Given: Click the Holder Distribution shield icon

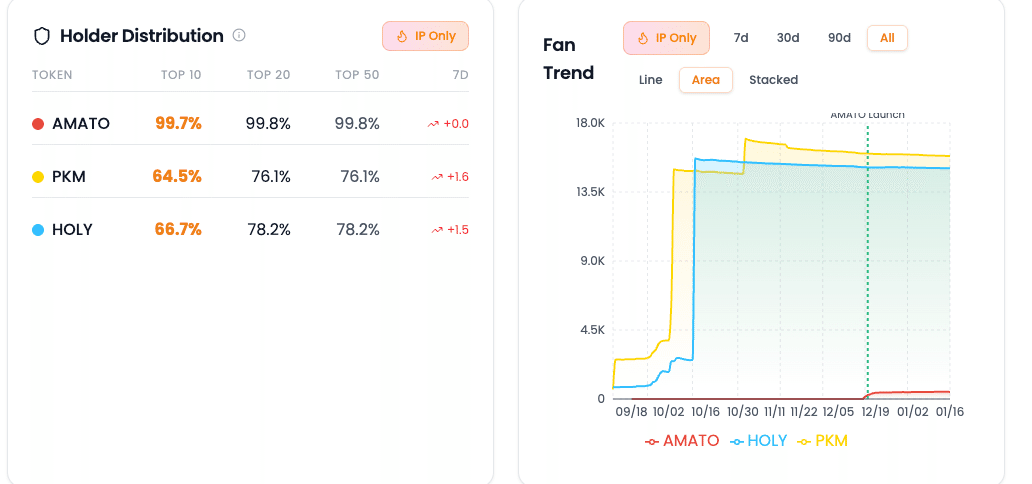Looking at the screenshot, I should [x=42, y=36].
